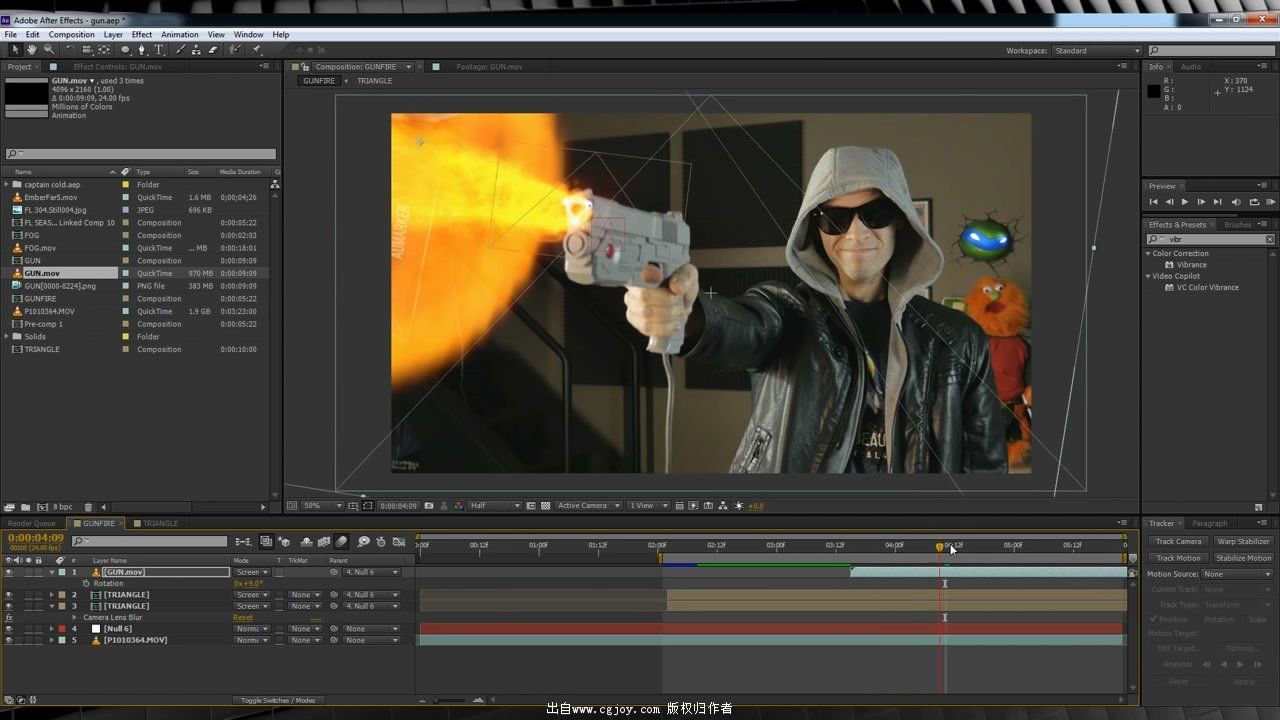Hide layer 2 TRIANGLE eye icon

(x=9, y=595)
